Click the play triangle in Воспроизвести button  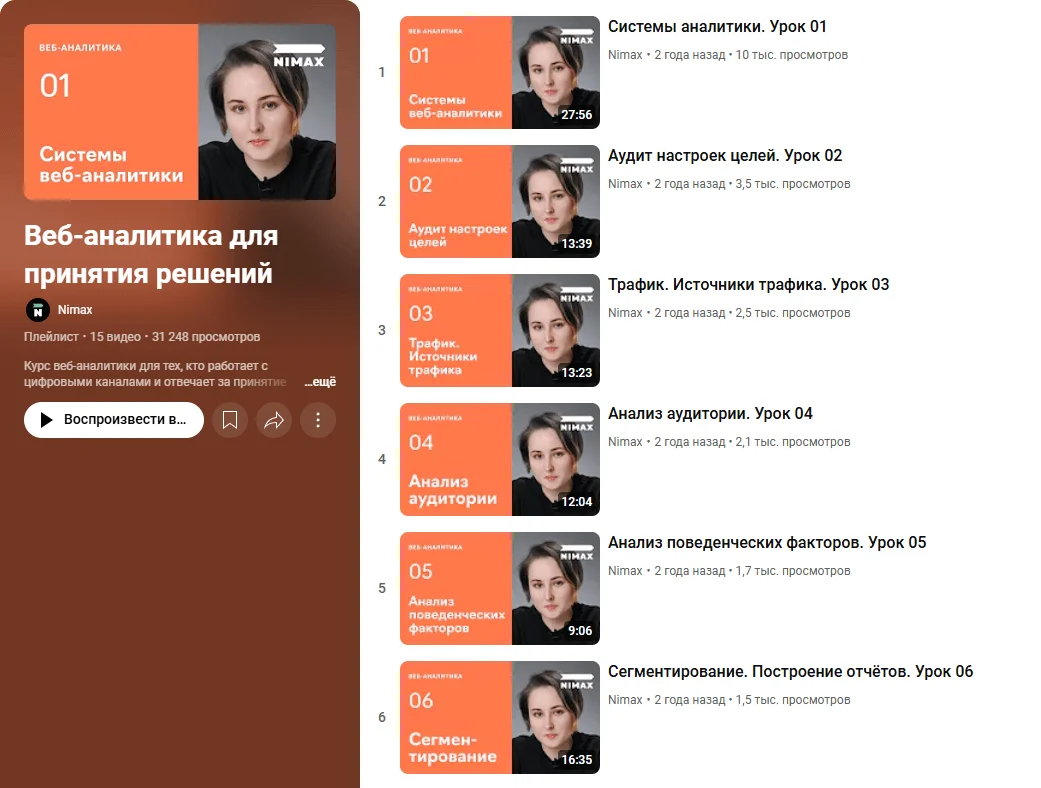click(x=46, y=420)
